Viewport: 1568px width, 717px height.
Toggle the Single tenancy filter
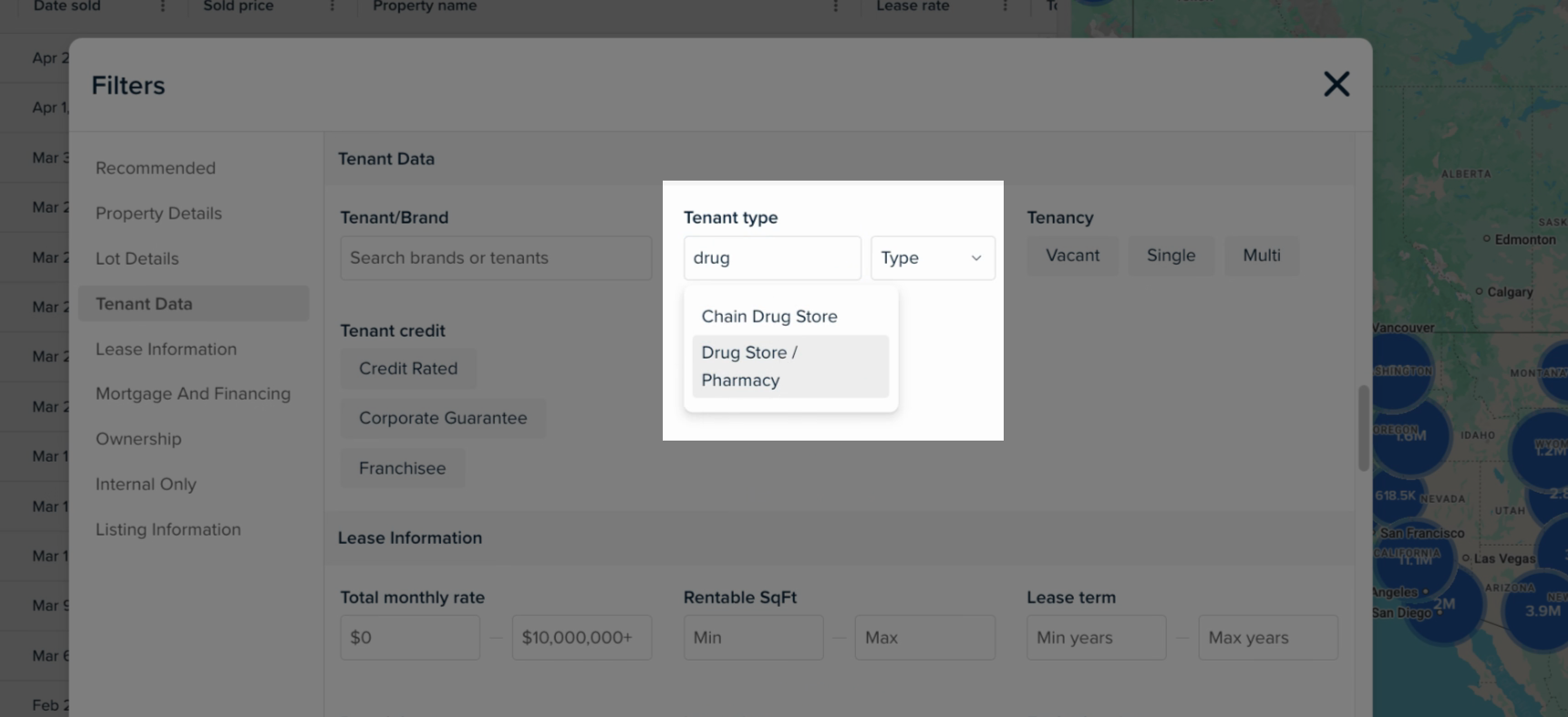click(1171, 256)
